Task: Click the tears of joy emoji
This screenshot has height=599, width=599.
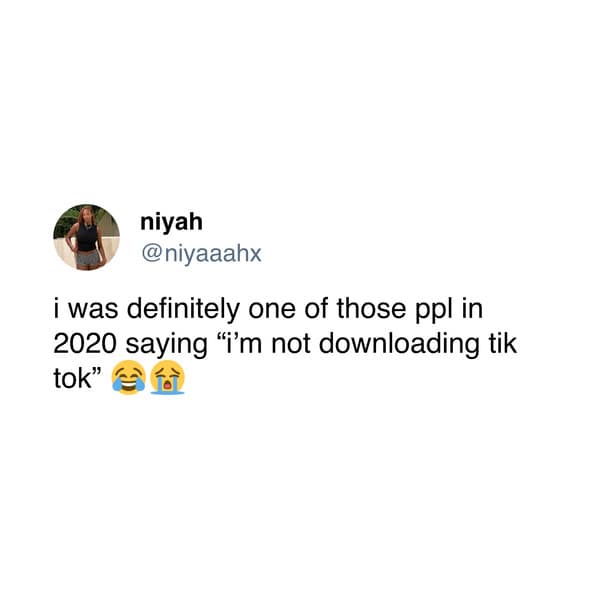Action: [x=128, y=377]
